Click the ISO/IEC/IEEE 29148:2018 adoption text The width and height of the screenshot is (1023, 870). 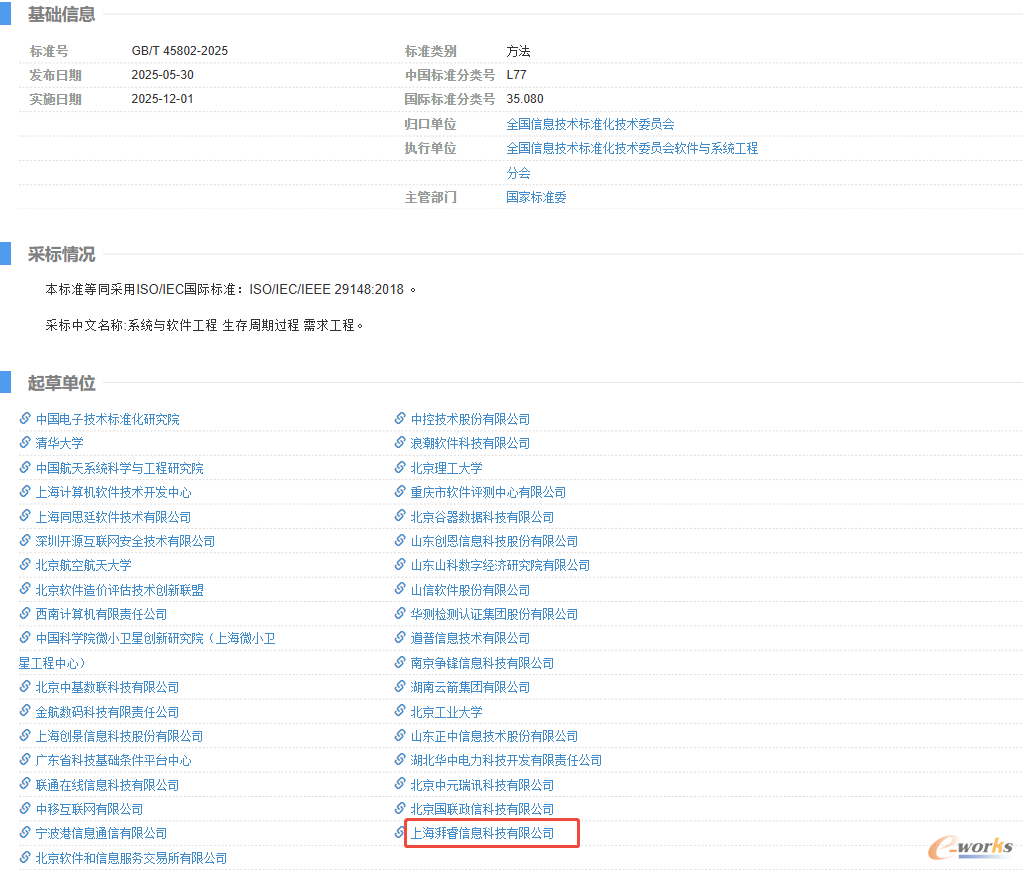click(x=230, y=289)
